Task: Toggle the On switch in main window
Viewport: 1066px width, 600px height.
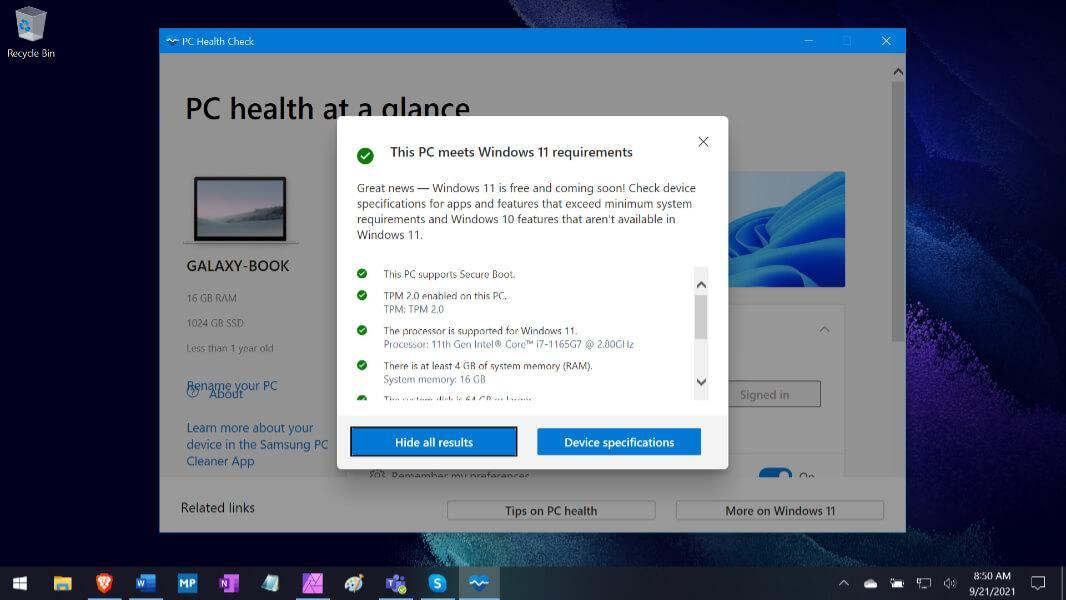Action: [x=775, y=472]
